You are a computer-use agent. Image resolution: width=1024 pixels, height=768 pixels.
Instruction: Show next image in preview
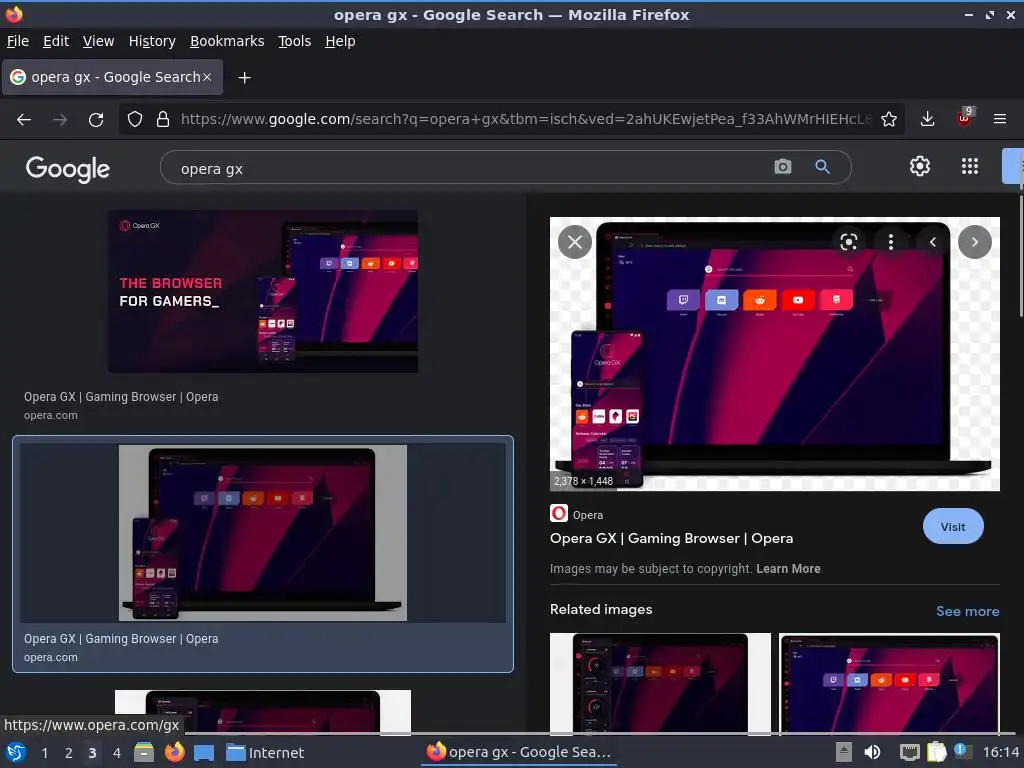click(974, 242)
